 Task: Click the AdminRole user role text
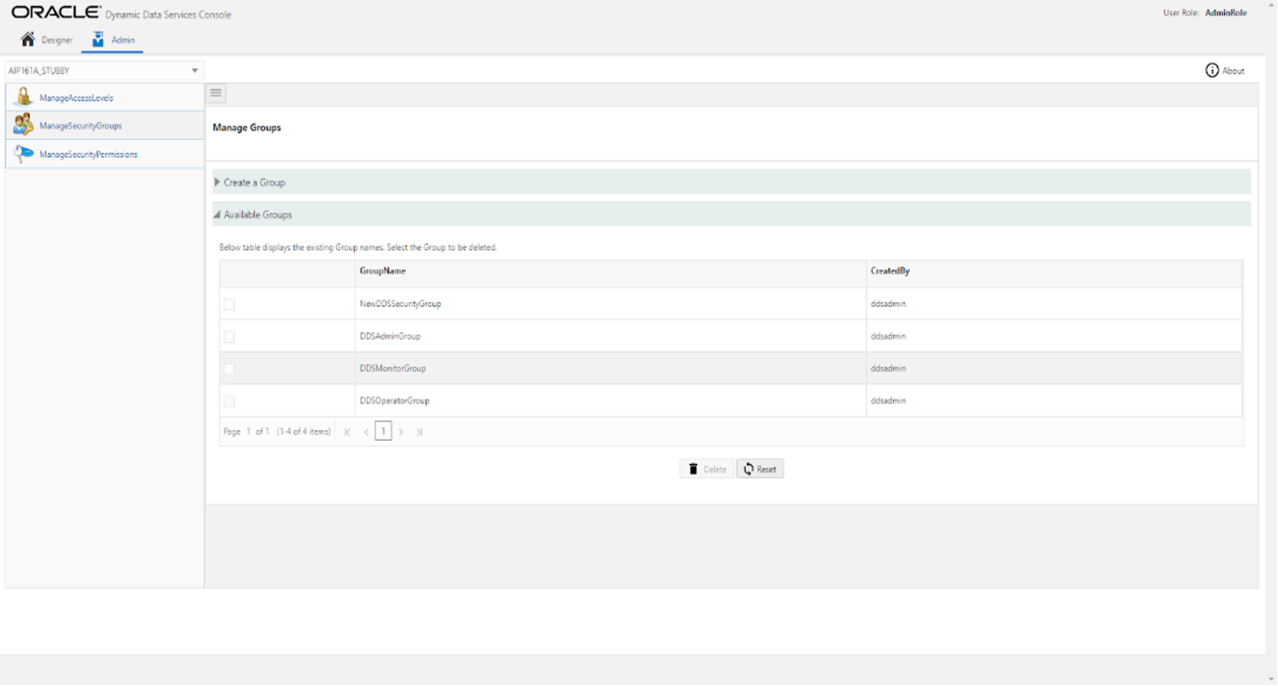point(1226,13)
